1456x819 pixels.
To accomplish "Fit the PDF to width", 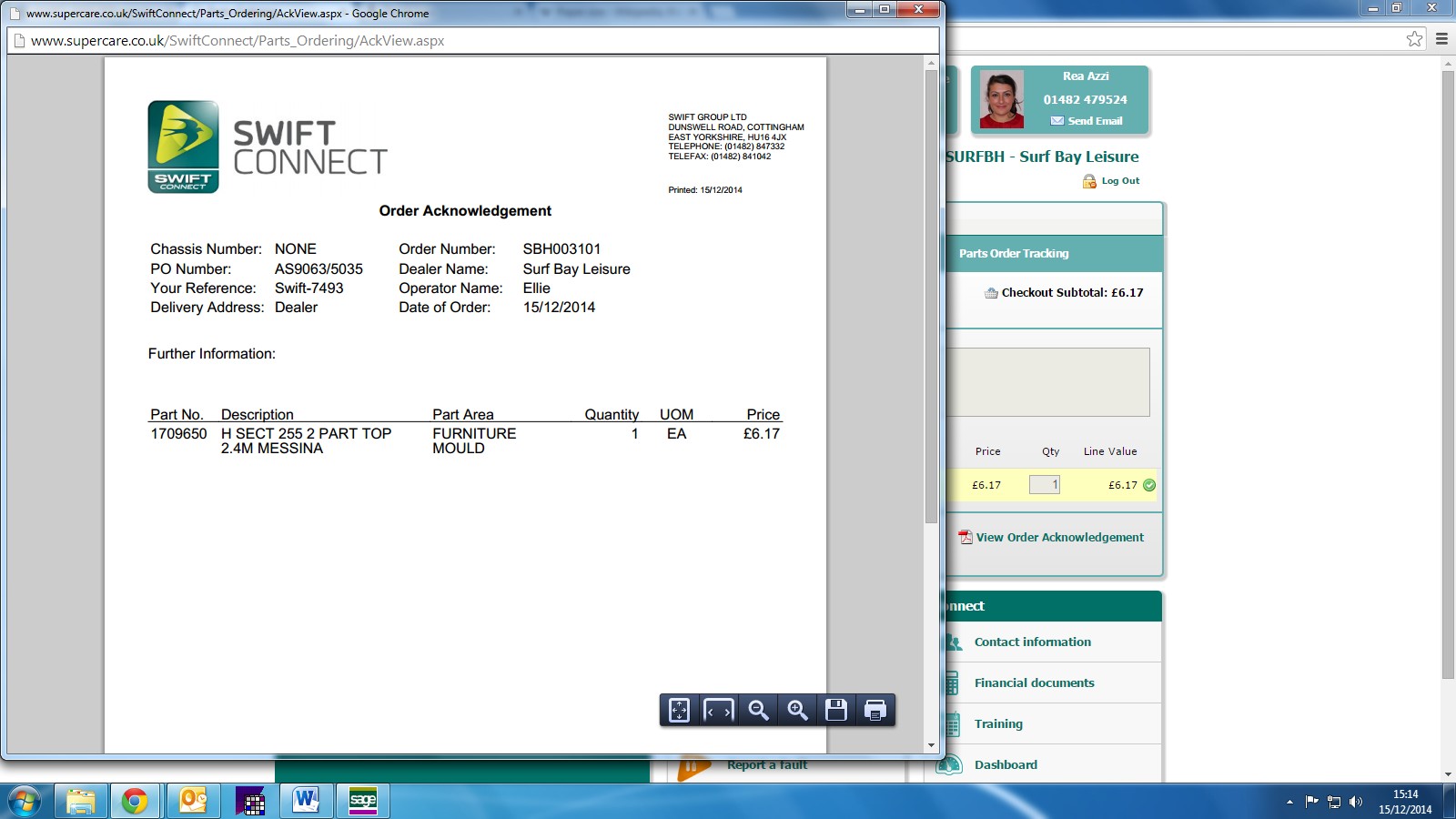I will 719,710.
